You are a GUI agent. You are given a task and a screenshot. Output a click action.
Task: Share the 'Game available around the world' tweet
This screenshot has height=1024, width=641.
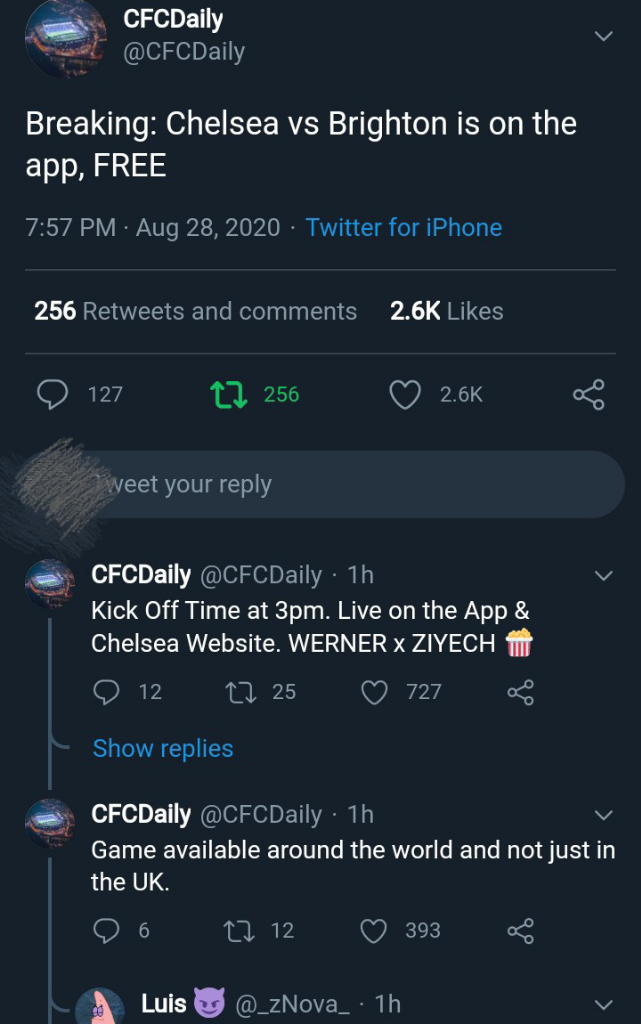click(x=521, y=931)
